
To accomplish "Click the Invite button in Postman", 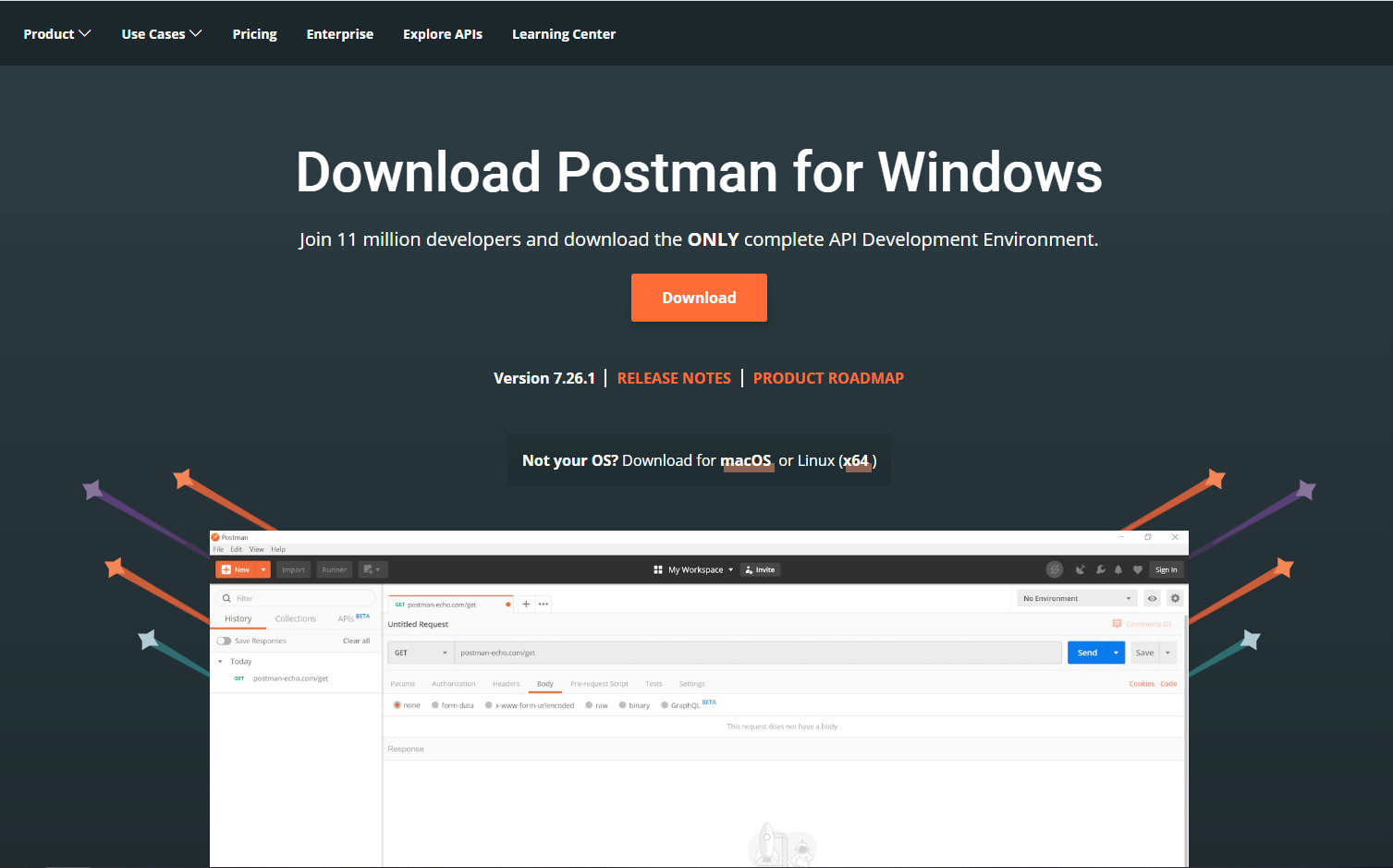I will pos(761,569).
